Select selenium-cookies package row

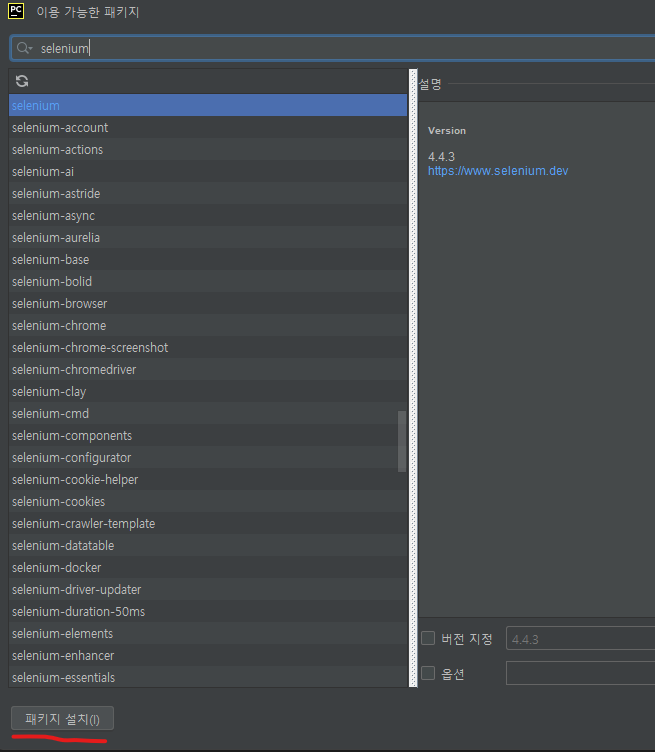208,502
